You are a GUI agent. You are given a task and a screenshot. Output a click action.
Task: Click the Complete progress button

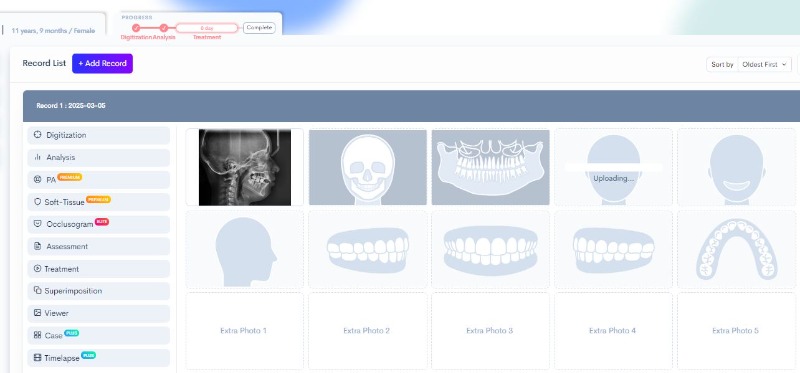click(259, 28)
